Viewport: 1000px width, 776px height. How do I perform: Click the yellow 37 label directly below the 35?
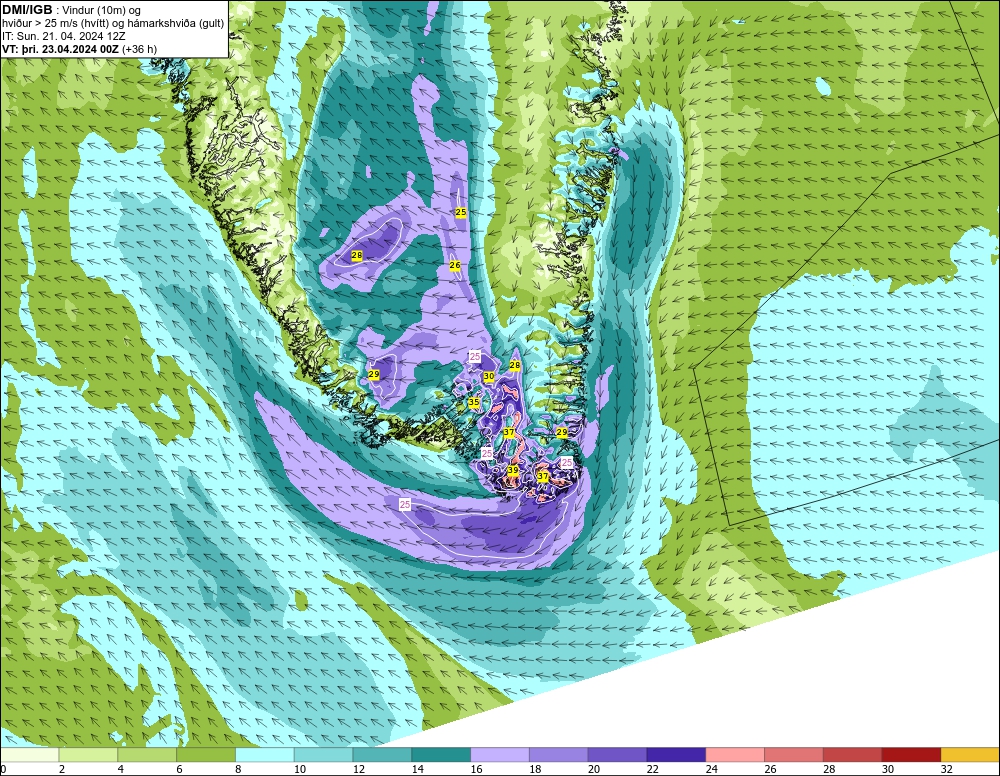tap(509, 432)
